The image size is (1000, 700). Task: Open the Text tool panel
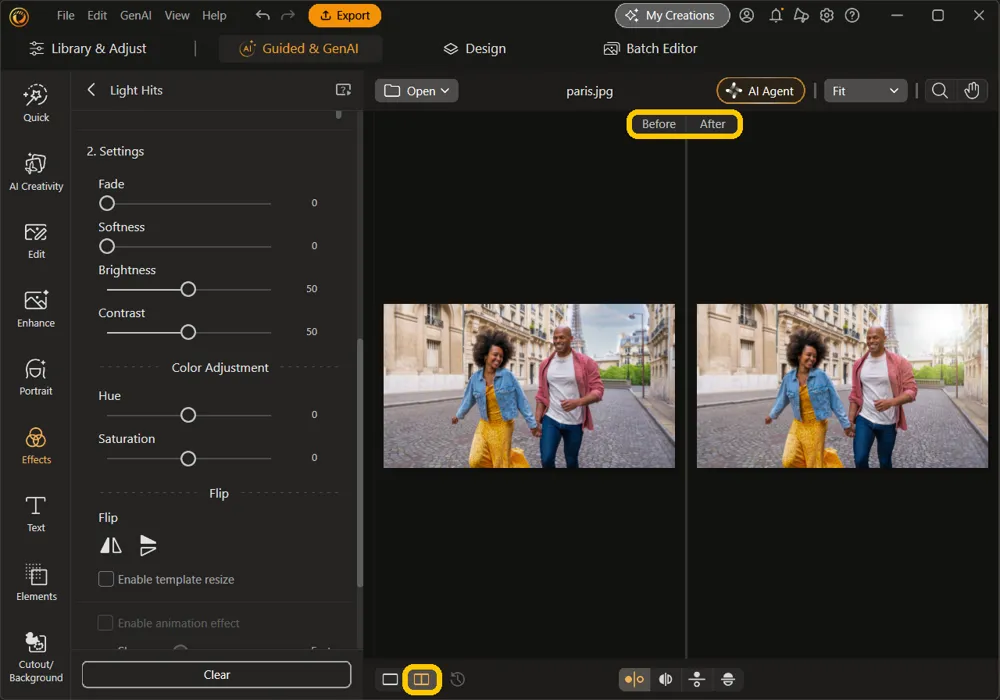(36, 514)
